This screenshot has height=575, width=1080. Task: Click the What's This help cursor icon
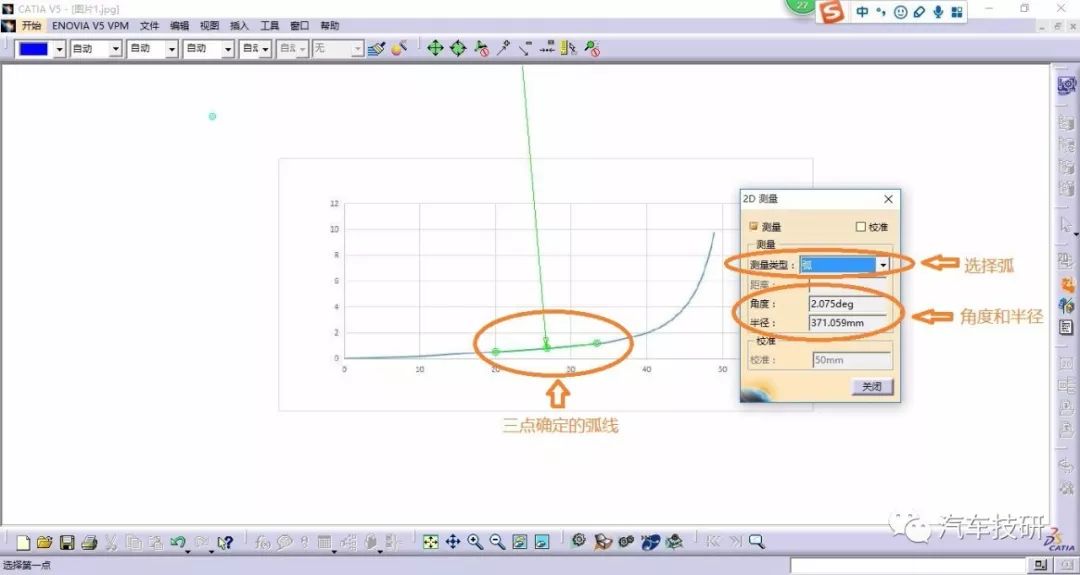(225, 543)
